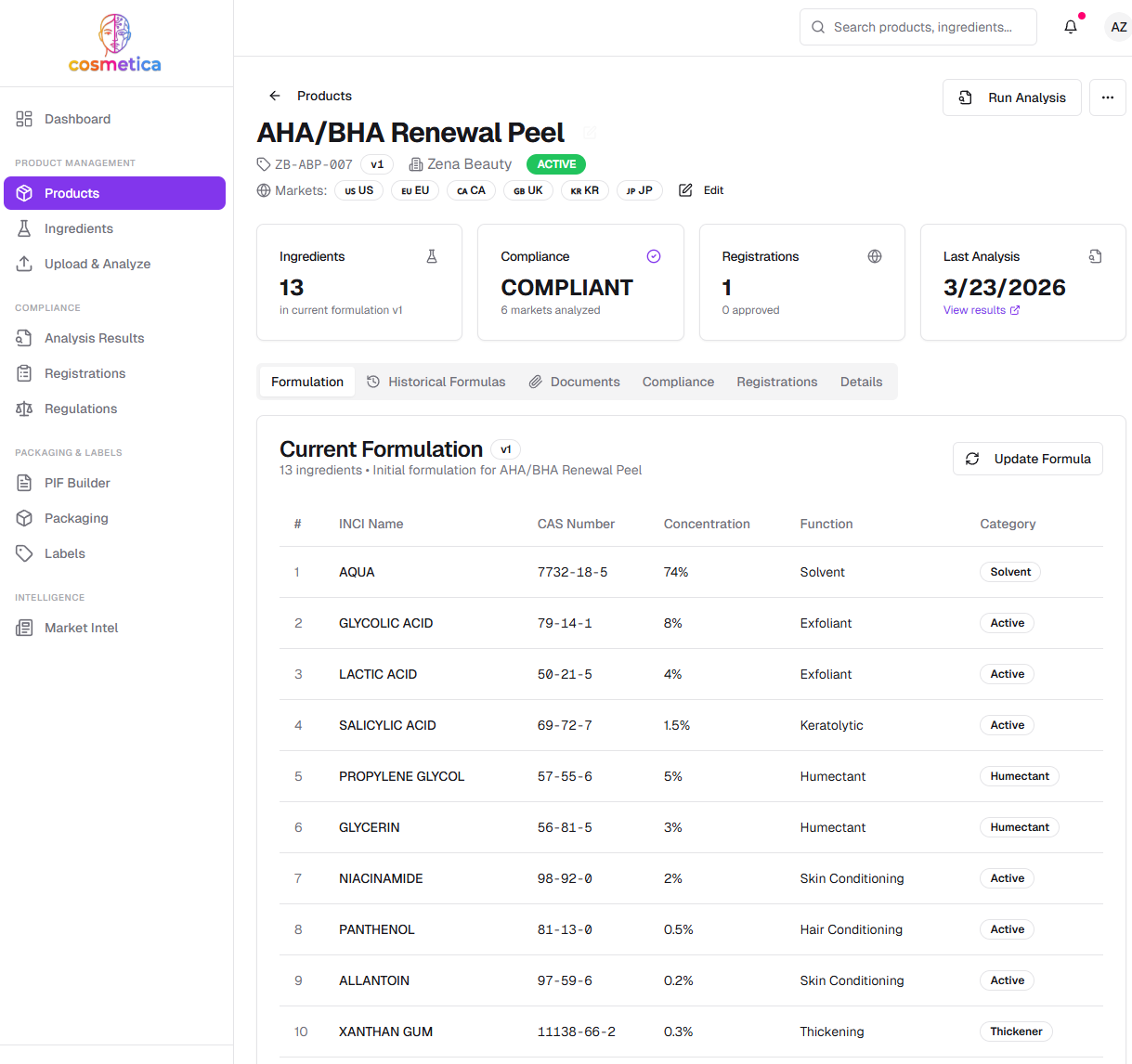
Task: Click the AZ user avatar
Action: (1118, 27)
